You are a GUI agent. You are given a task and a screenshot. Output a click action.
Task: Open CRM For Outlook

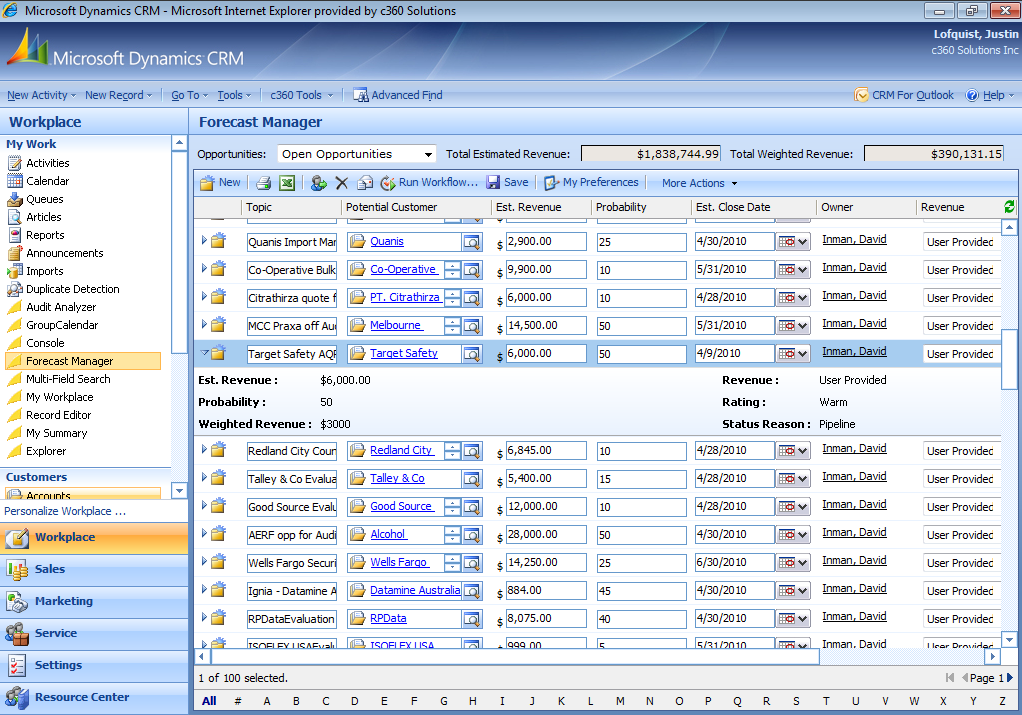(x=903, y=95)
